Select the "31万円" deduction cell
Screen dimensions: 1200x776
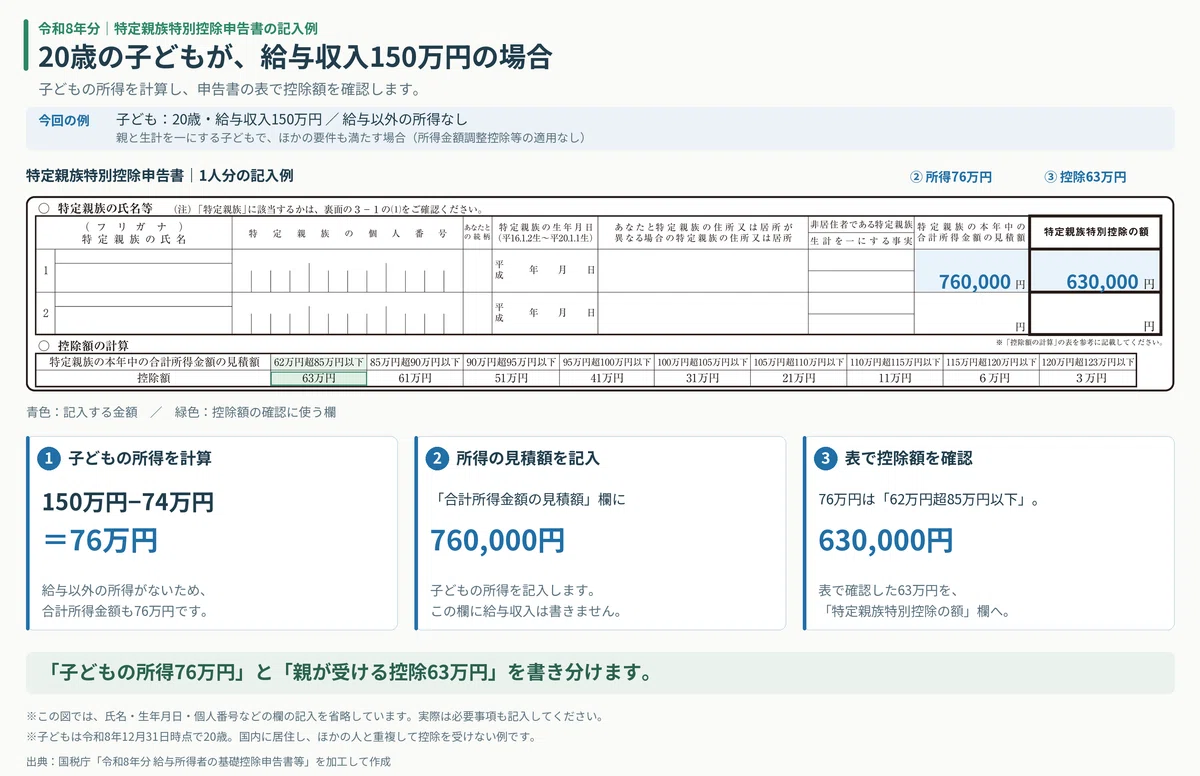coord(703,378)
